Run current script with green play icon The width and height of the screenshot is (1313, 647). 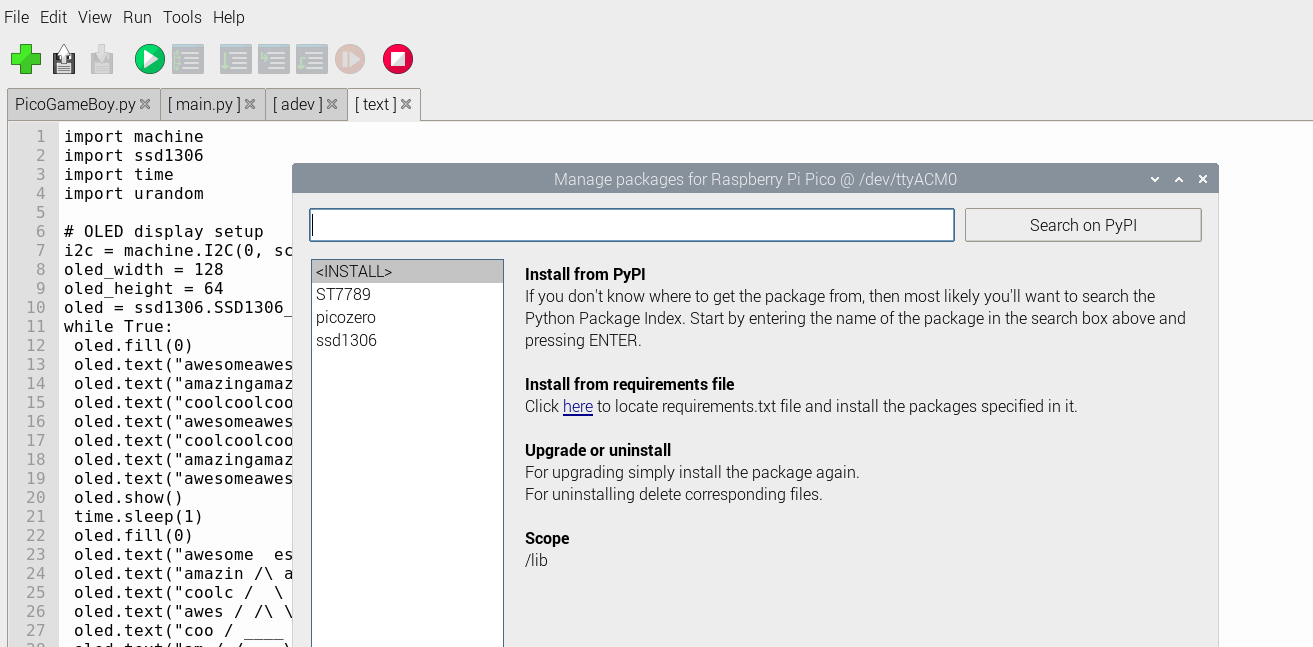(x=150, y=59)
